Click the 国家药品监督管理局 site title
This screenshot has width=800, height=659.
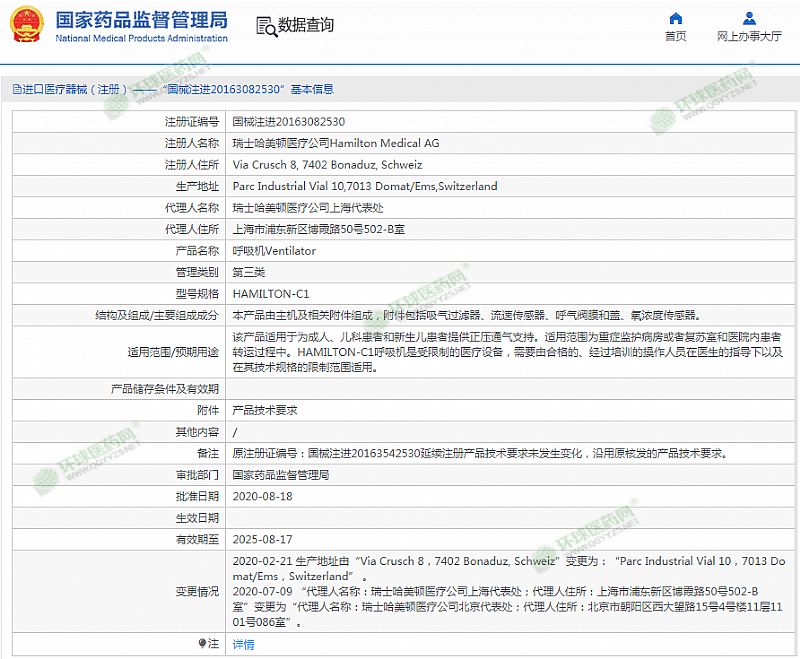click(x=141, y=20)
